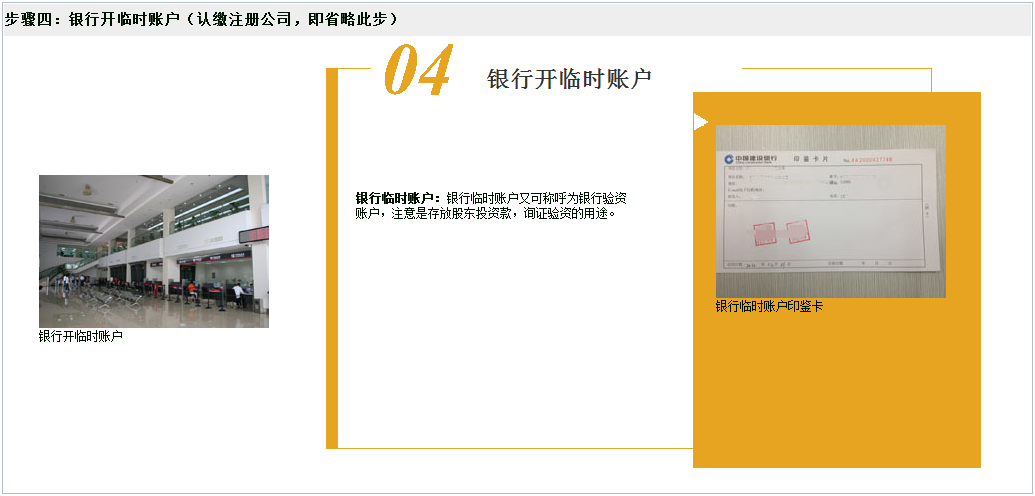This screenshot has height=496, width=1035.
Task: Click the right red seal stamp on card
Action: click(x=798, y=233)
